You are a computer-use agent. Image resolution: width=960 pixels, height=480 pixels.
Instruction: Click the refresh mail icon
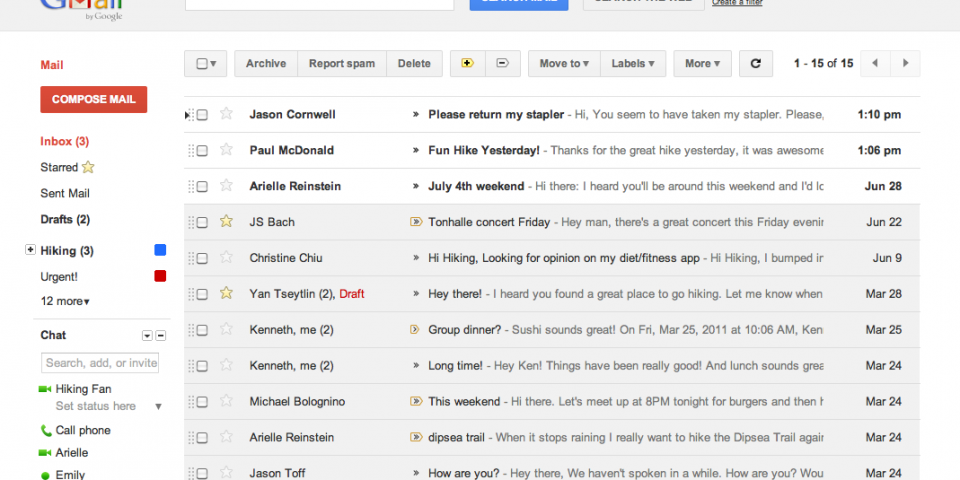click(755, 64)
